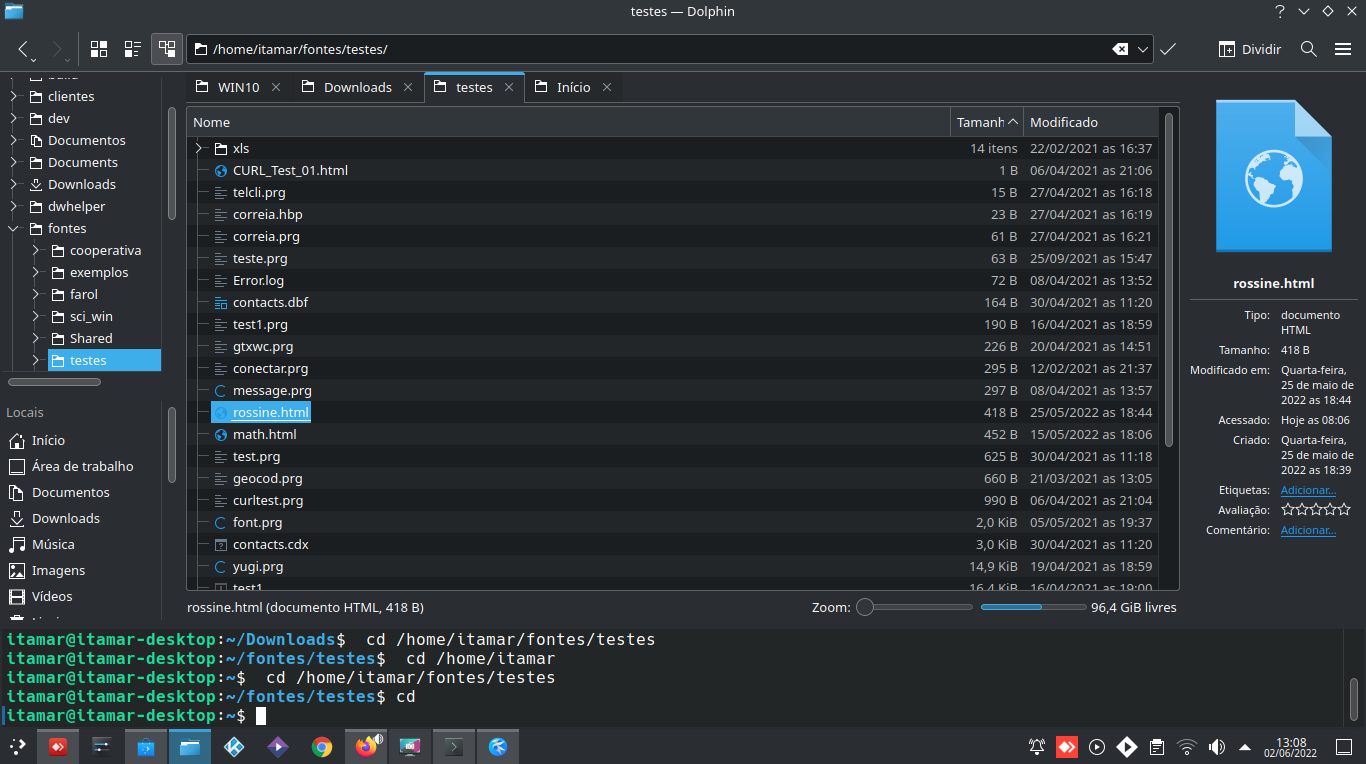Switch to the Downloads tab

pos(357,87)
